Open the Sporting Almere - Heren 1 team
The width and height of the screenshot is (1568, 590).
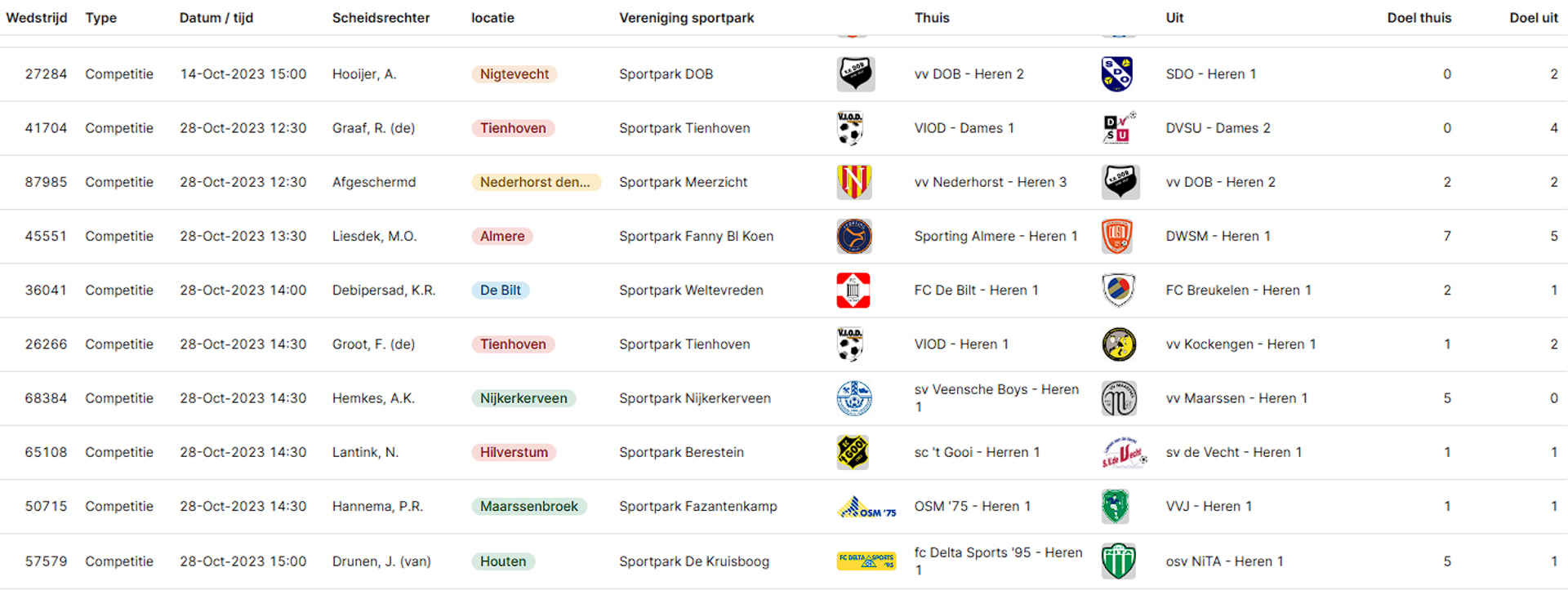coord(996,236)
